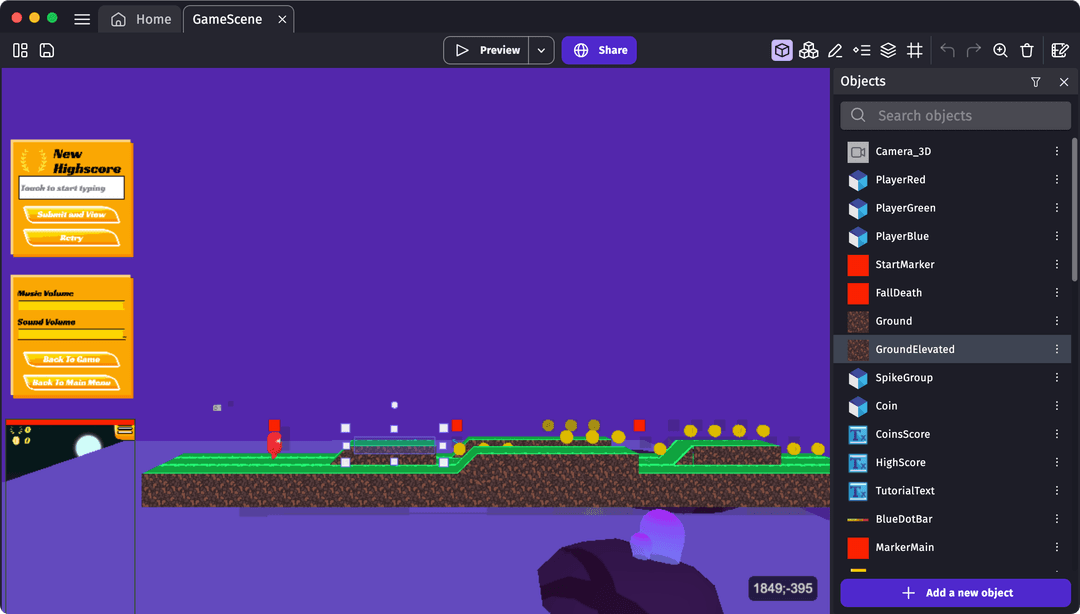
Task: Open the filter in the Objects panel
Action: pyautogui.click(x=1036, y=81)
